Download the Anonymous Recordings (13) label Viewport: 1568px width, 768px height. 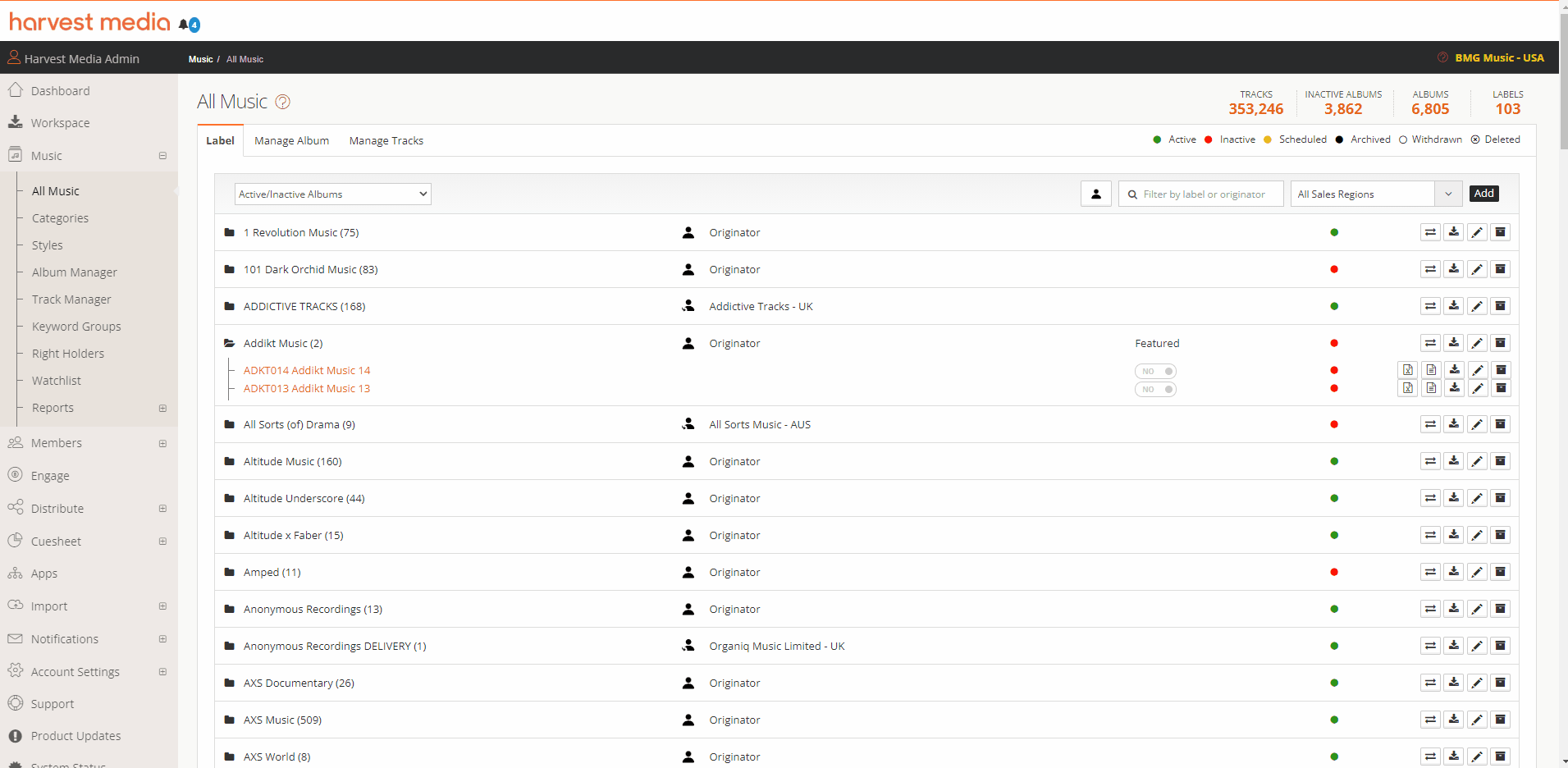[1454, 609]
